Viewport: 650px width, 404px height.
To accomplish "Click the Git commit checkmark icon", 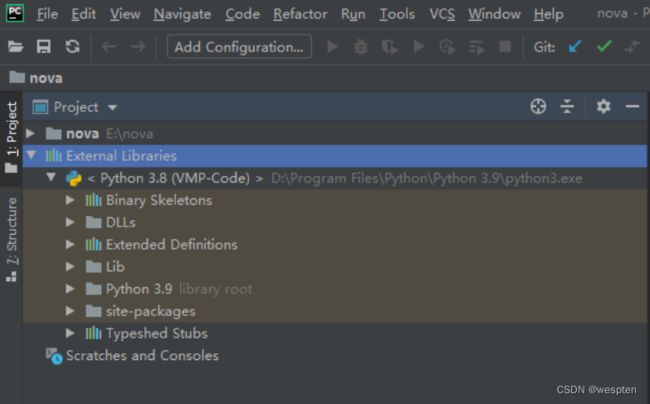I will (603, 47).
